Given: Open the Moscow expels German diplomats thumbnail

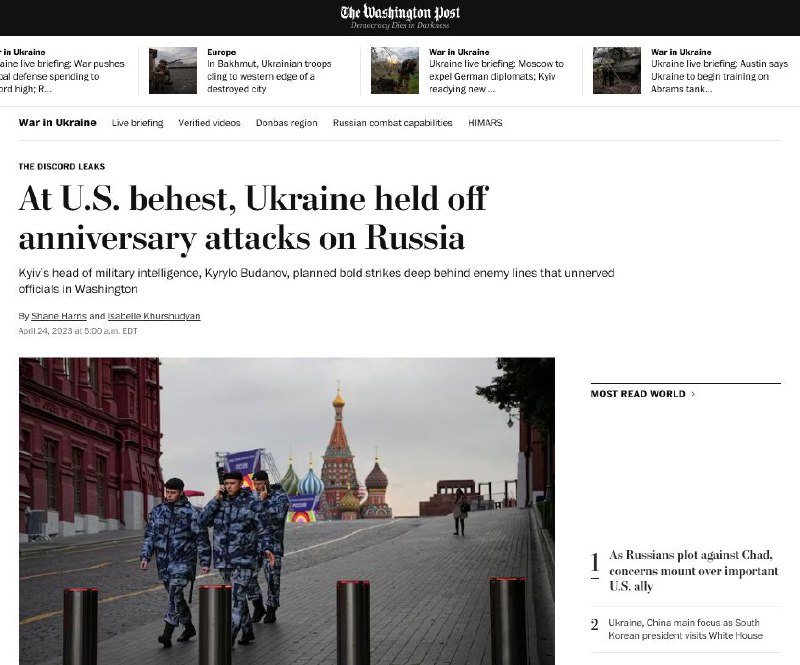Looking at the screenshot, I should pyautogui.click(x=395, y=70).
